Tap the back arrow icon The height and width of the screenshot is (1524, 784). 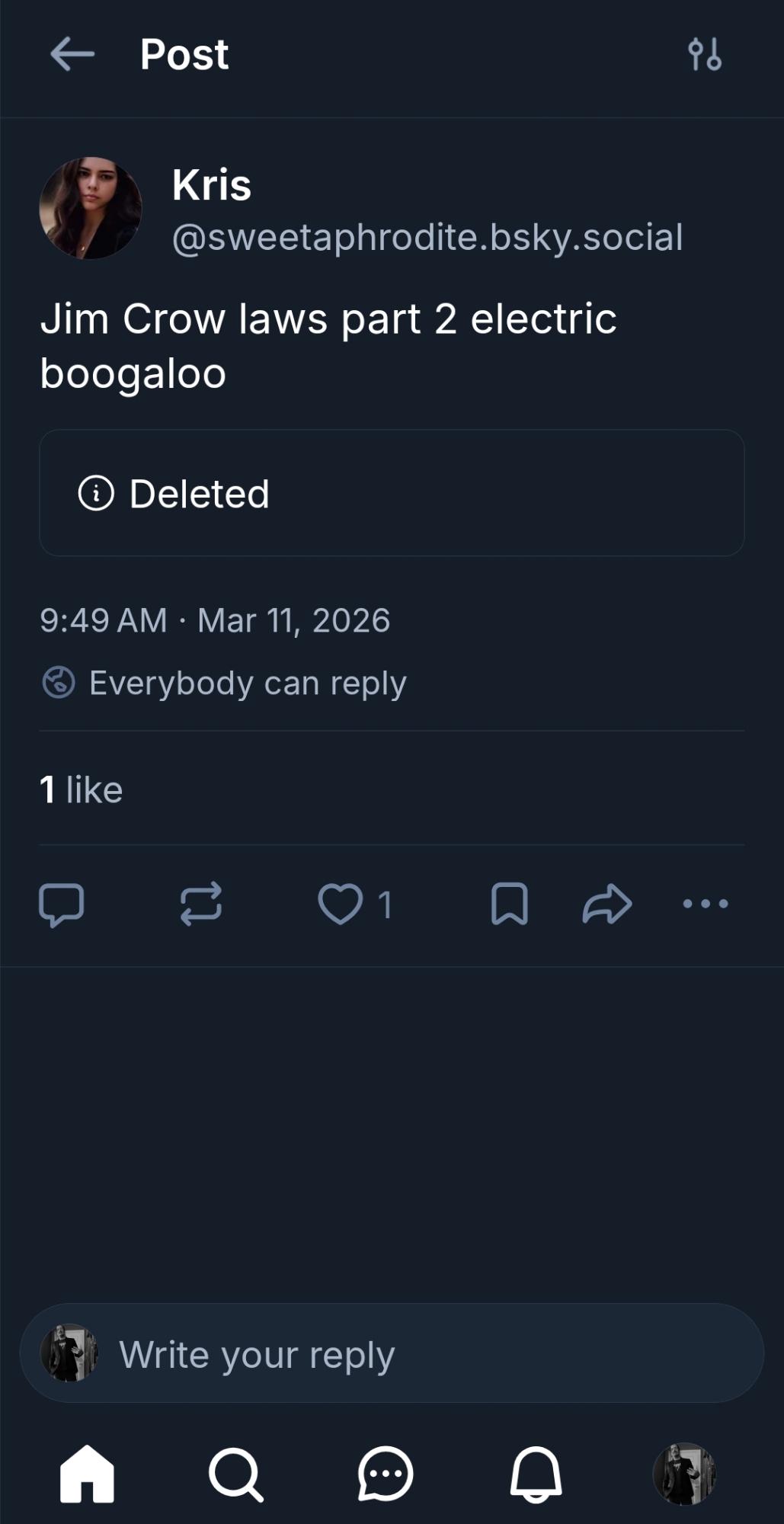(72, 55)
